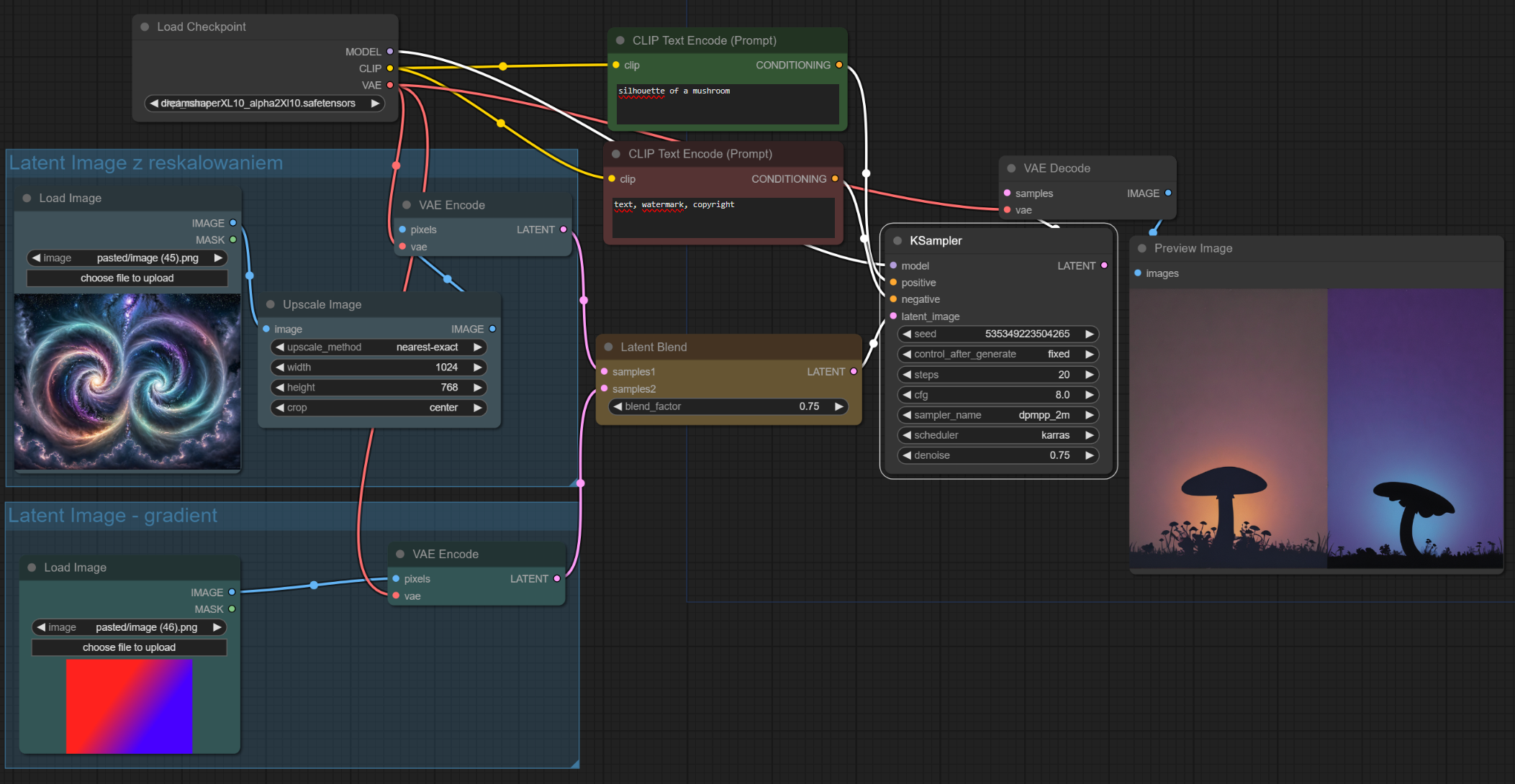Open the upscale_method nearest-exact dropdown

379,347
